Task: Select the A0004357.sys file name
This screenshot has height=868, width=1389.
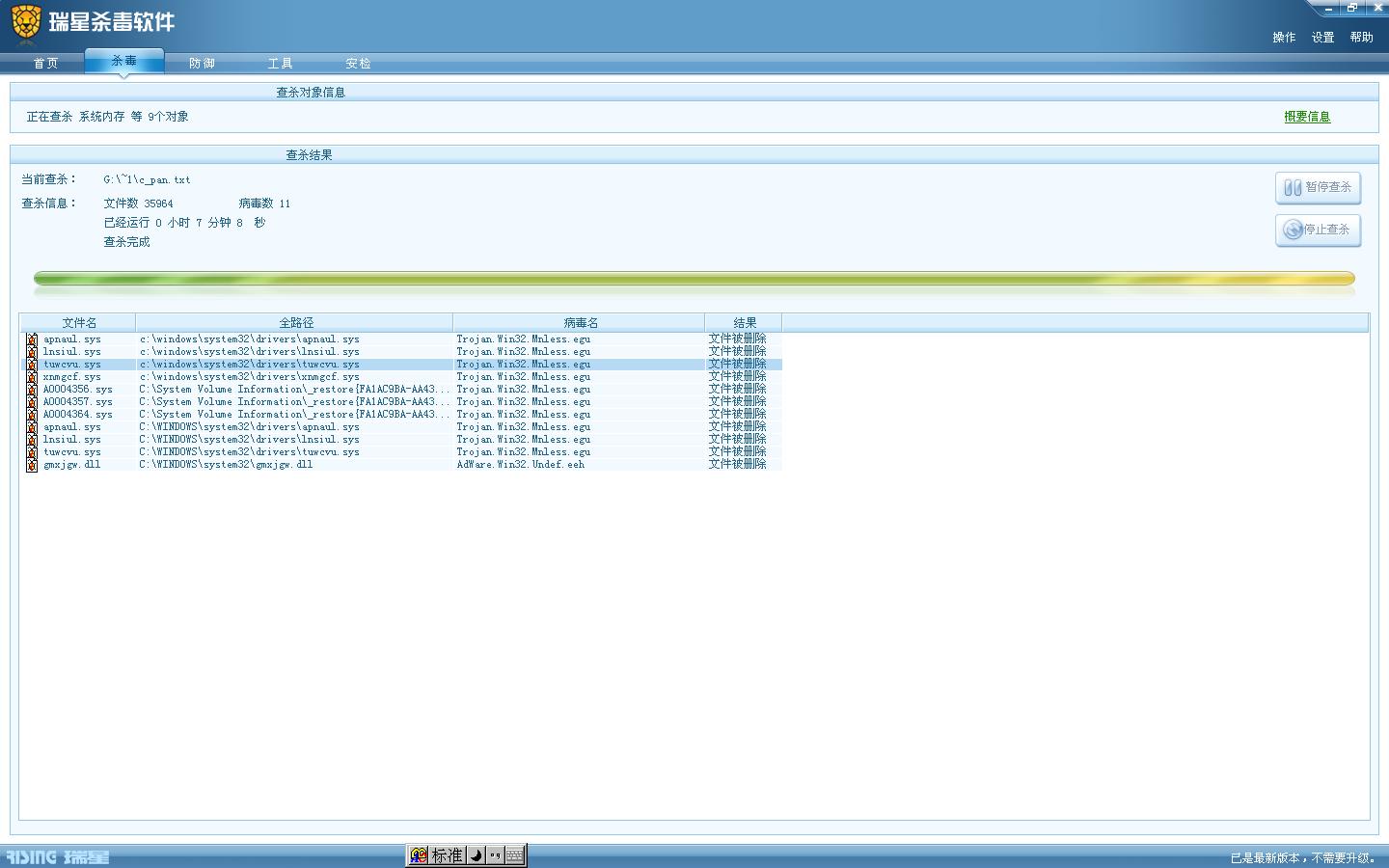Action: pyautogui.click(x=78, y=402)
